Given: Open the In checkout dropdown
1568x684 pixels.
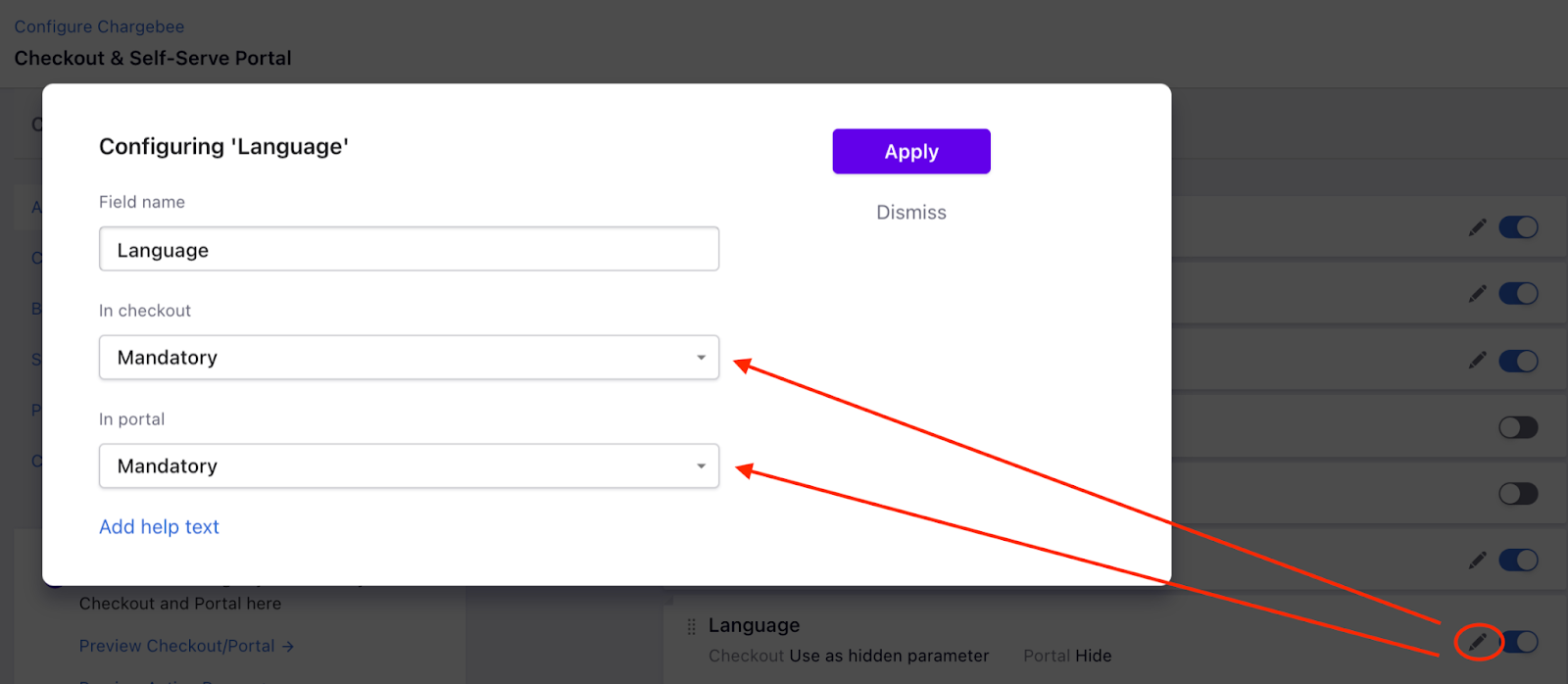Looking at the screenshot, I should tap(409, 358).
